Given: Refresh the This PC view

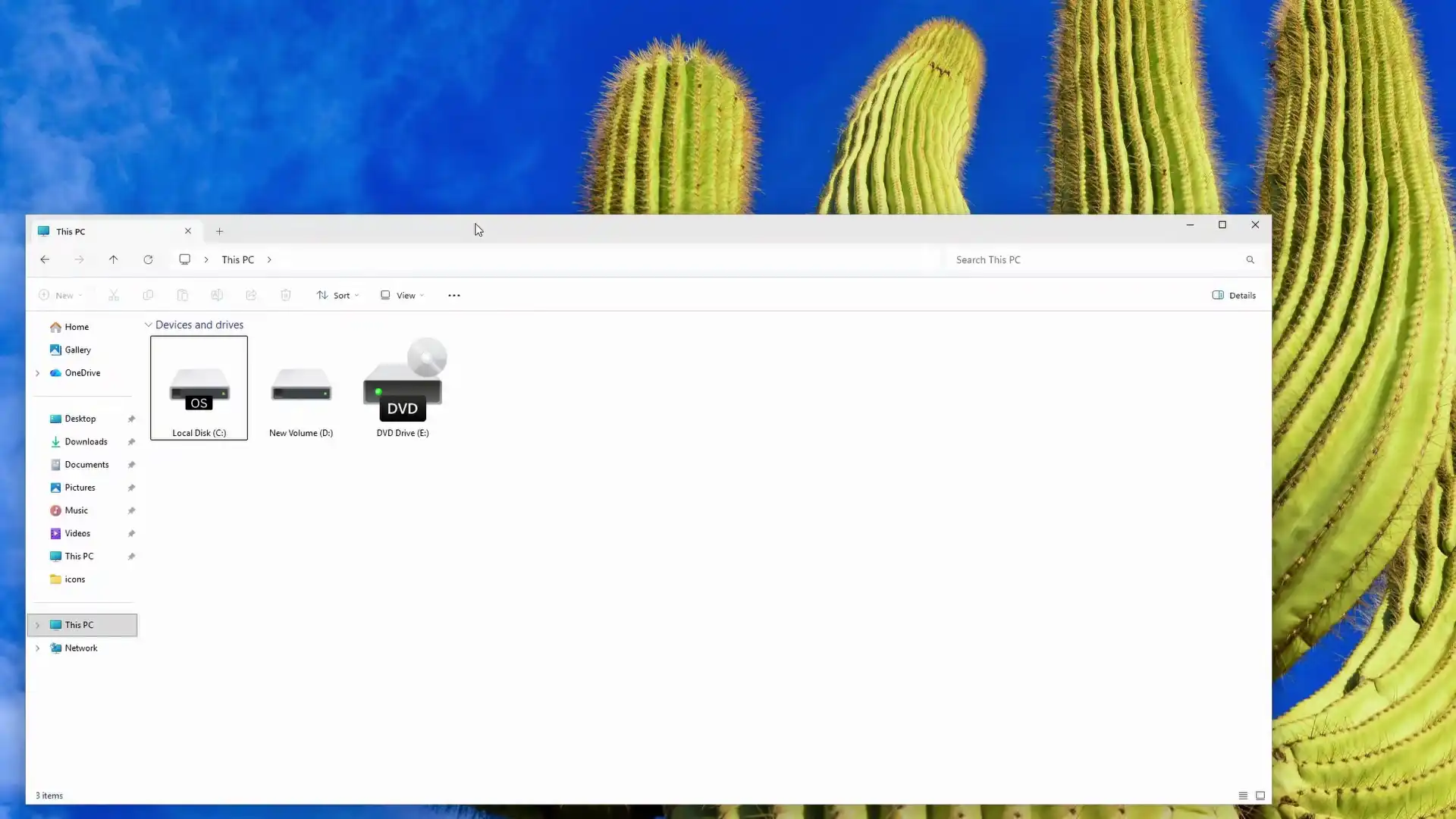Looking at the screenshot, I should [x=148, y=259].
